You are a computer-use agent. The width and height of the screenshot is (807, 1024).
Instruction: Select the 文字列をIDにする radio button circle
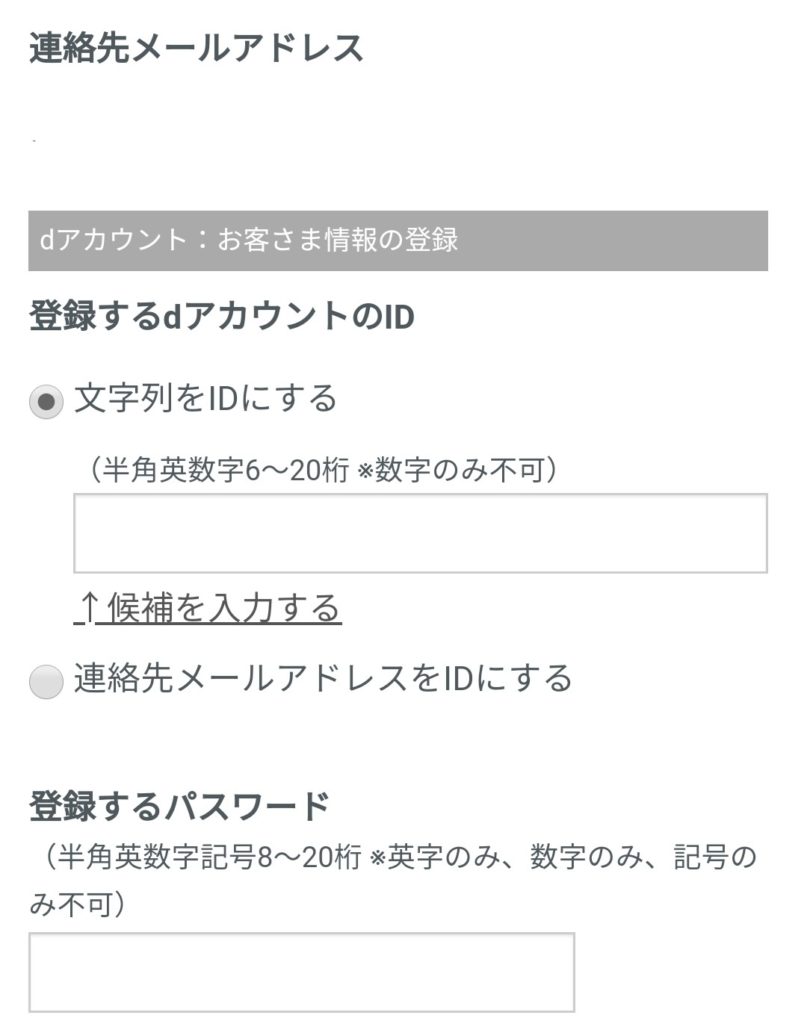pyautogui.click(x=46, y=402)
